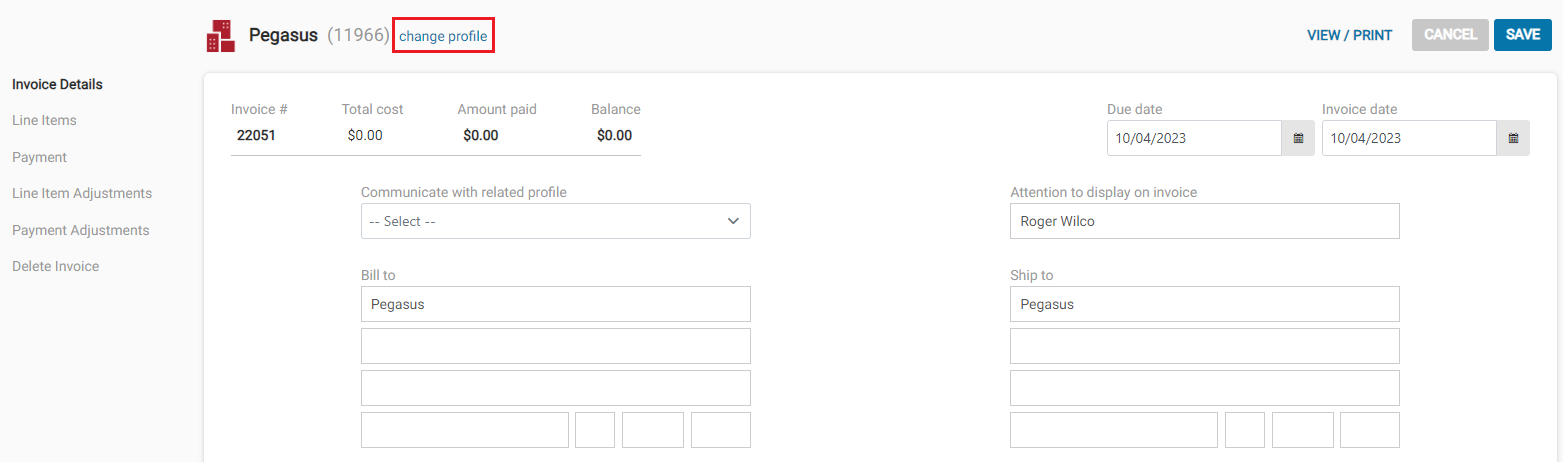Click the Ship to name field
This screenshot has width=1563, height=462.
click(x=1205, y=304)
